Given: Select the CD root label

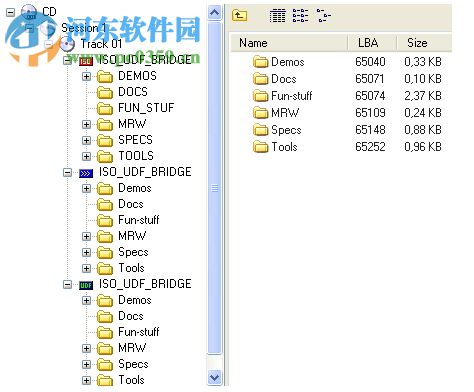Looking at the screenshot, I should tap(49, 12).
